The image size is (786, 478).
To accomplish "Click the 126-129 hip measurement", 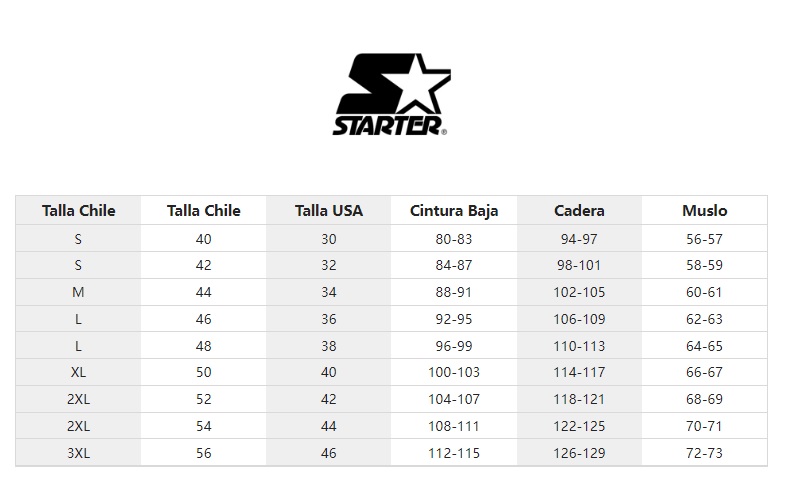I will click(x=579, y=453).
